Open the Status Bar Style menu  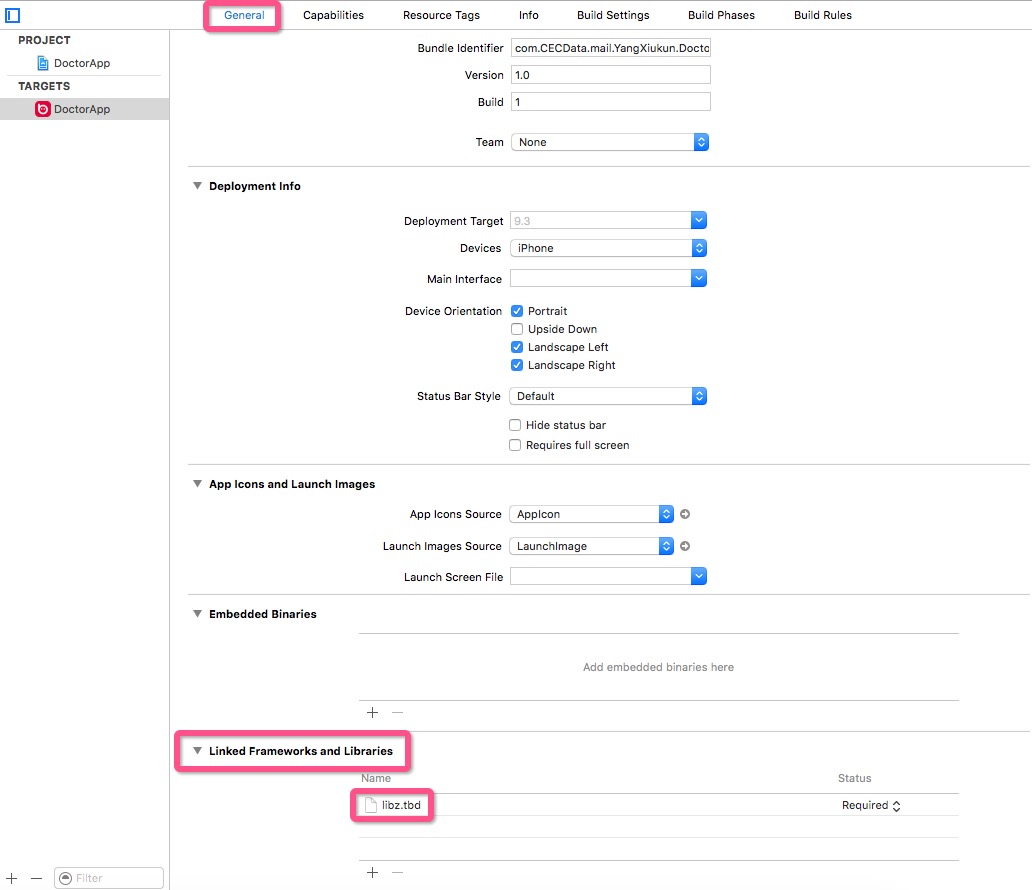609,396
